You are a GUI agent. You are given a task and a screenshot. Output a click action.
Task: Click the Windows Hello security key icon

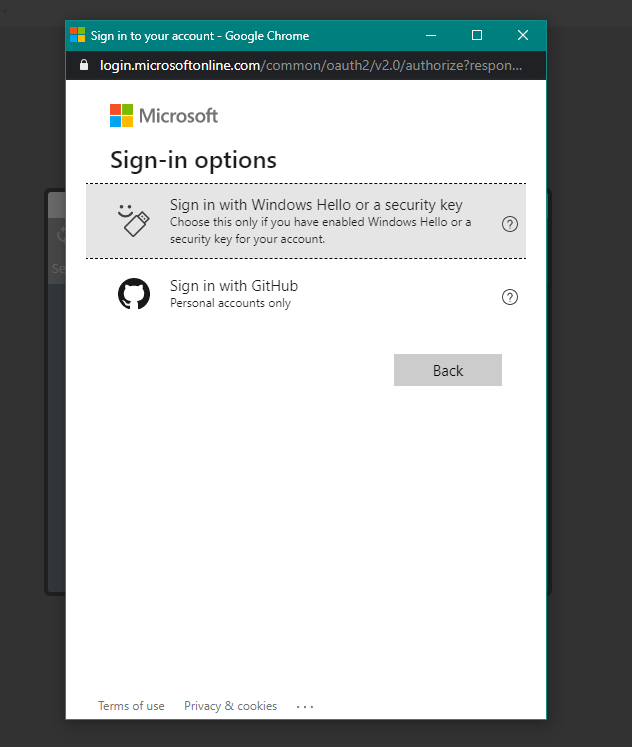click(133, 221)
